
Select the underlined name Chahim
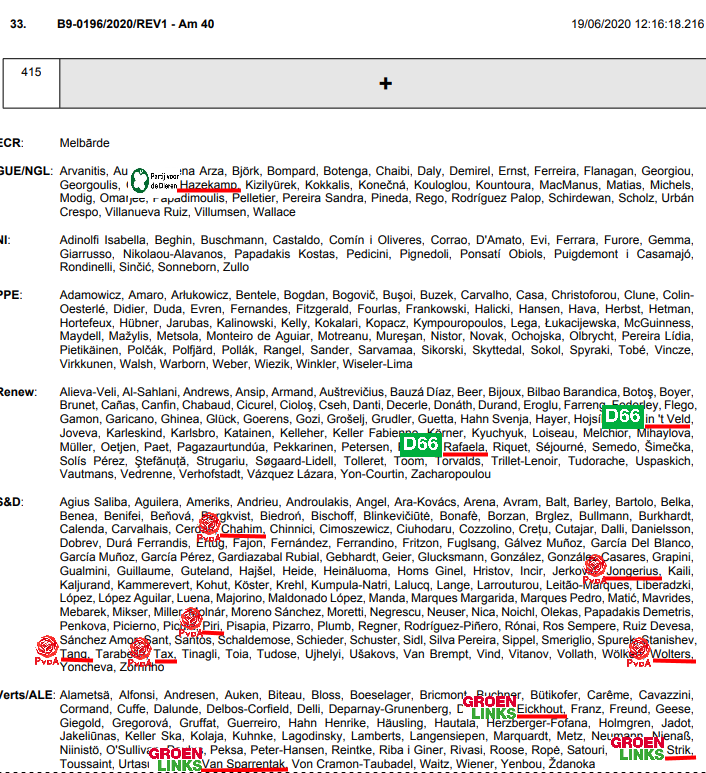point(242,529)
